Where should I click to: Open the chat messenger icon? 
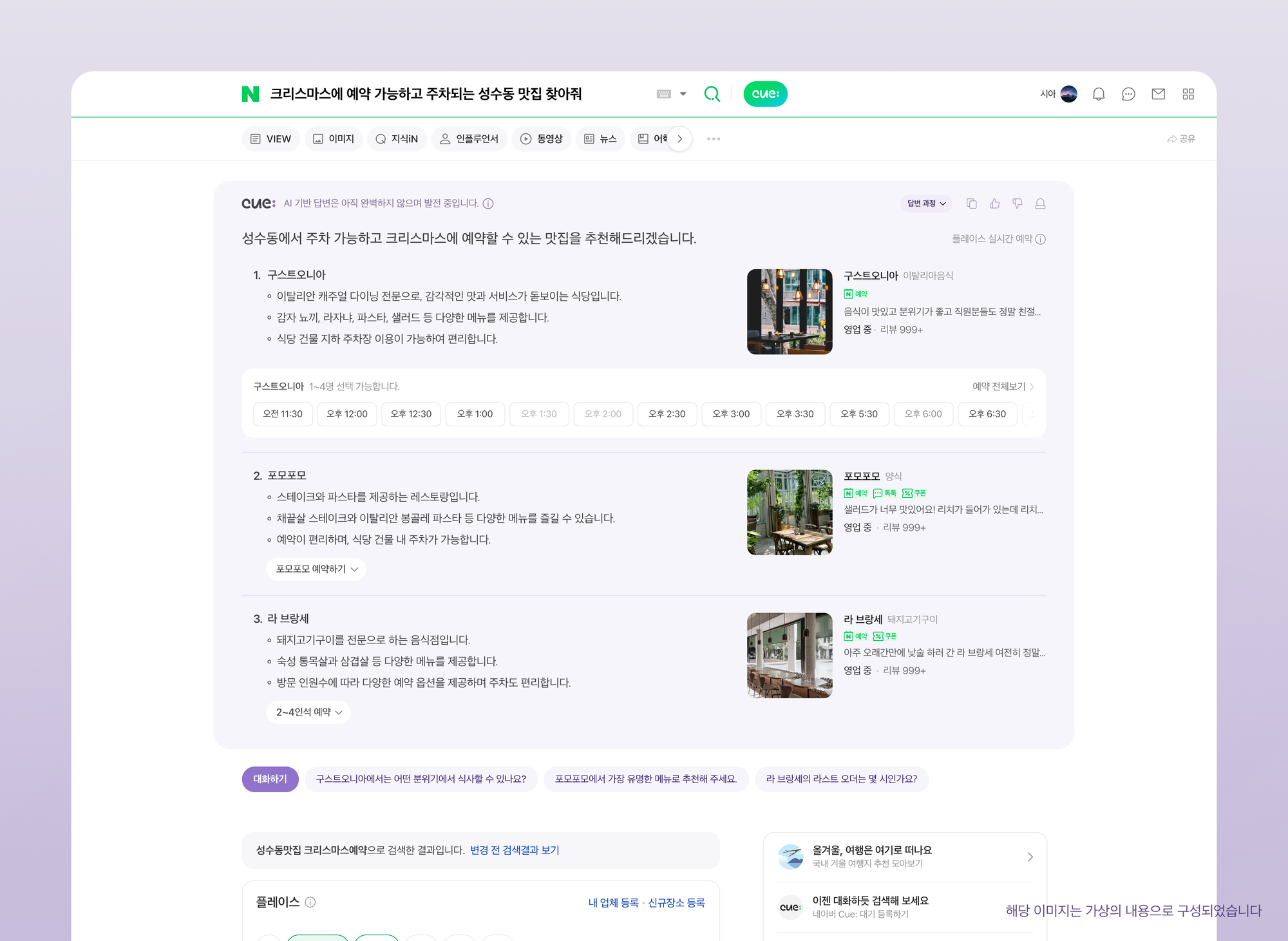(1128, 94)
